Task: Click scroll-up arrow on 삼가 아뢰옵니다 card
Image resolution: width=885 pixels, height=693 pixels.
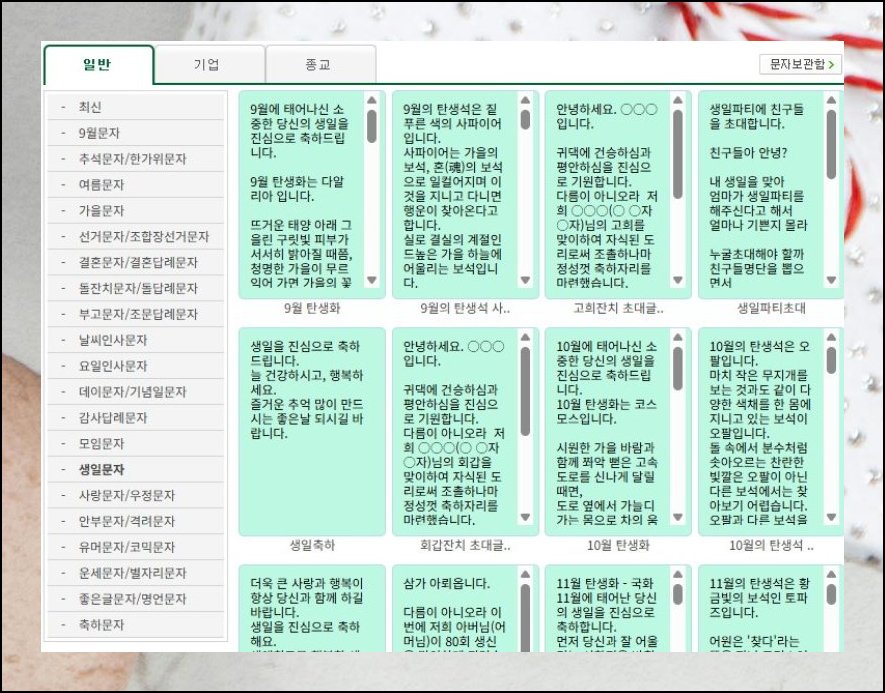Action: pos(525,574)
